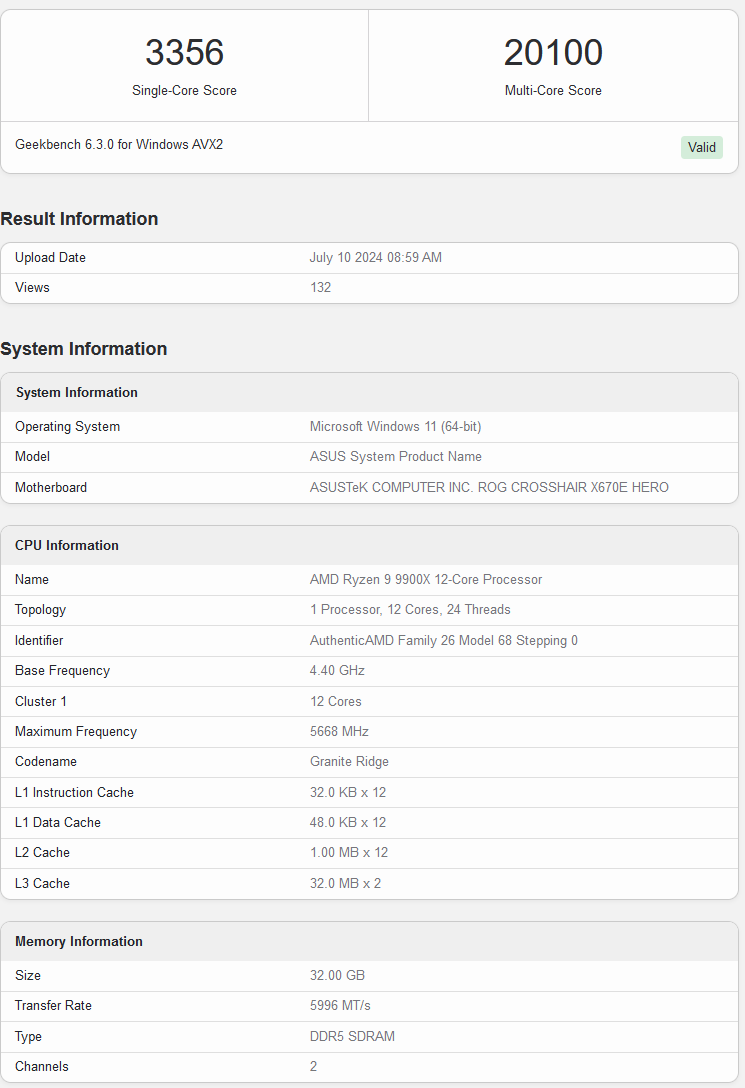Select the single-core score 3356
This screenshot has height=1088, width=745.
(x=185, y=53)
